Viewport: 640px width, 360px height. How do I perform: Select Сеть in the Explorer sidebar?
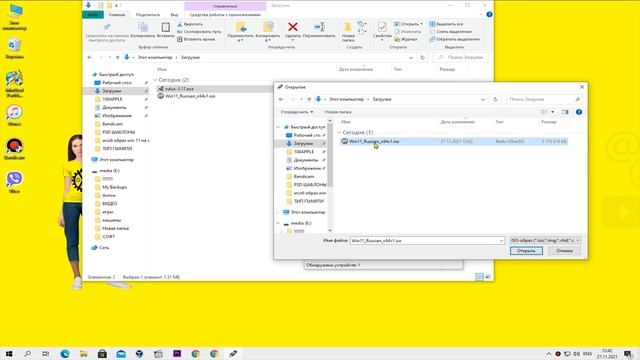point(100,247)
